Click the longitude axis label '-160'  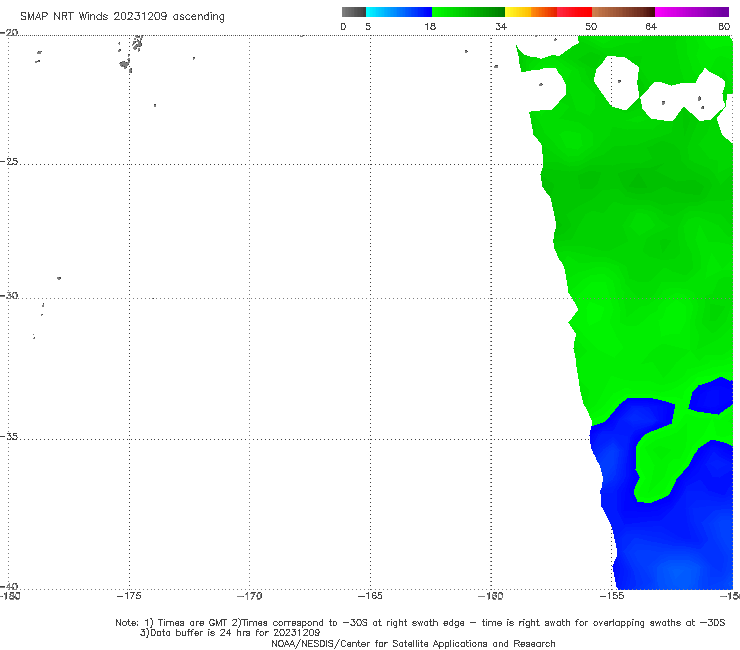[x=491, y=596]
